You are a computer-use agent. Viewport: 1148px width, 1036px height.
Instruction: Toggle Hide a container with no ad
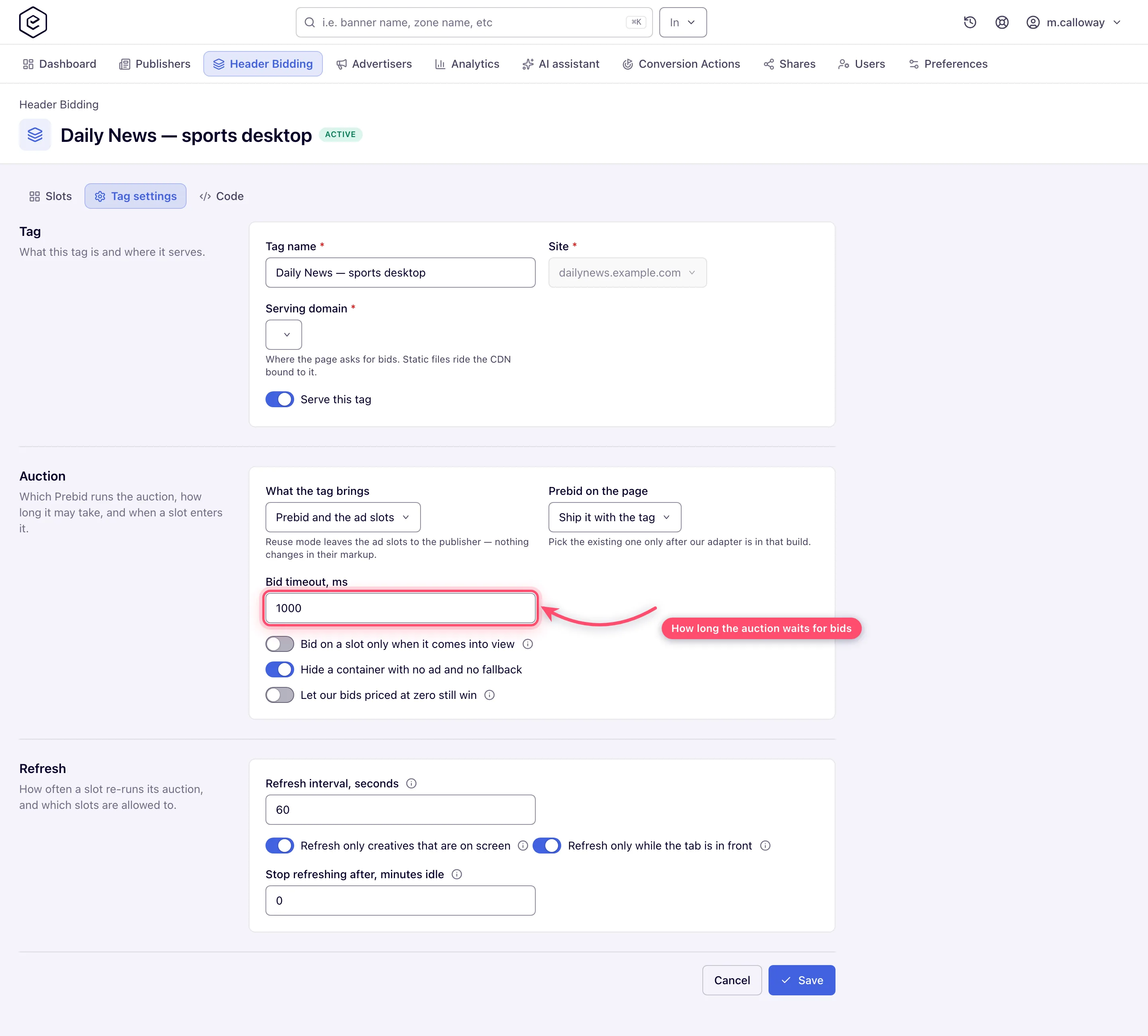click(x=279, y=669)
